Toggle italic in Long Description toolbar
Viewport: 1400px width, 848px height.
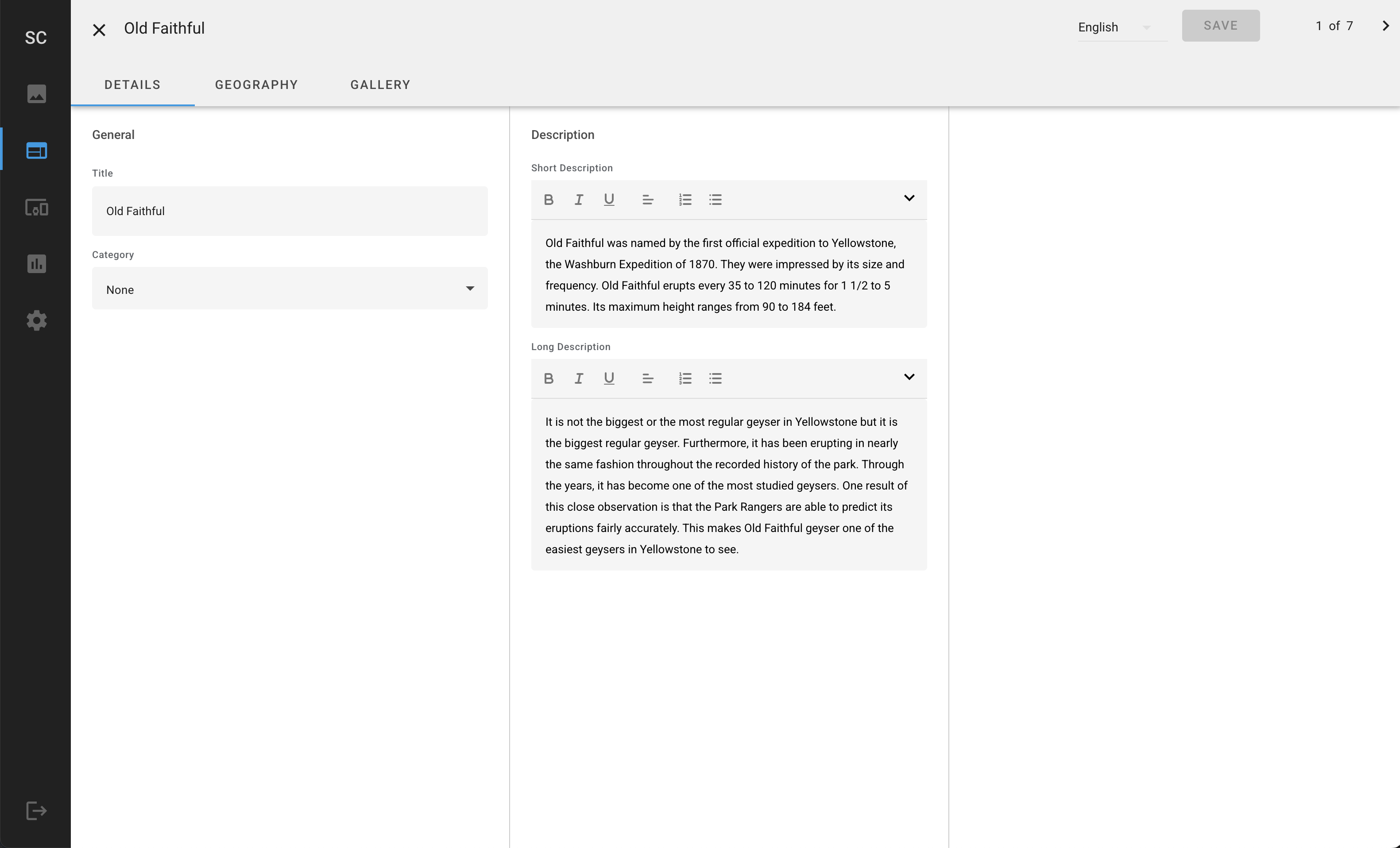coord(578,378)
